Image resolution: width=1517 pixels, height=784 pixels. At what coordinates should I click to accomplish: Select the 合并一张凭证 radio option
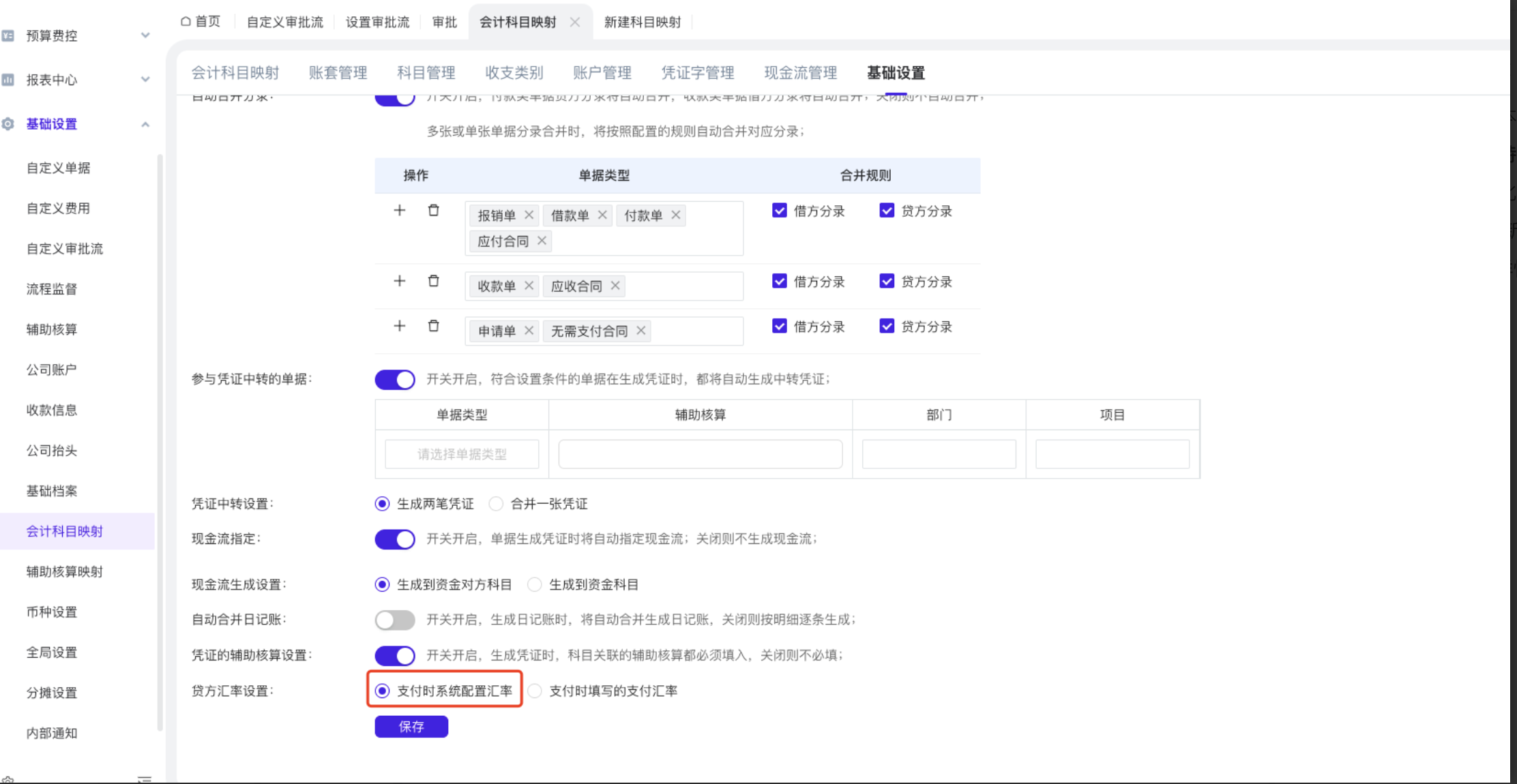[x=497, y=504]
